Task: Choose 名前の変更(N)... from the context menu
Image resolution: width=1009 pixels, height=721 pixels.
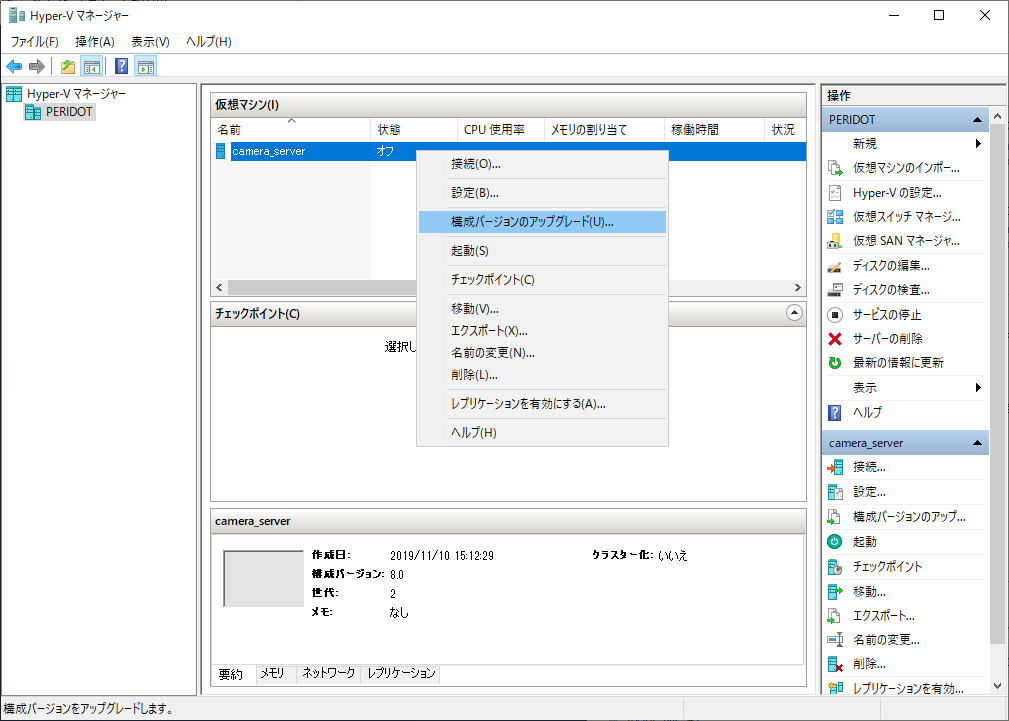Action: pos(542,353)
